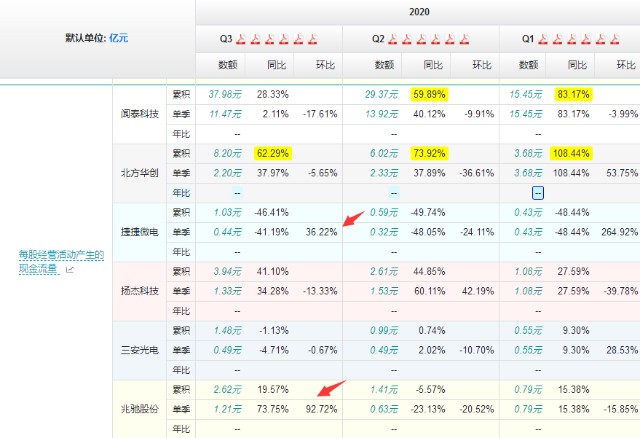
Task: Open the first PDF icon beside Q3
Action: tap(243, 39)
